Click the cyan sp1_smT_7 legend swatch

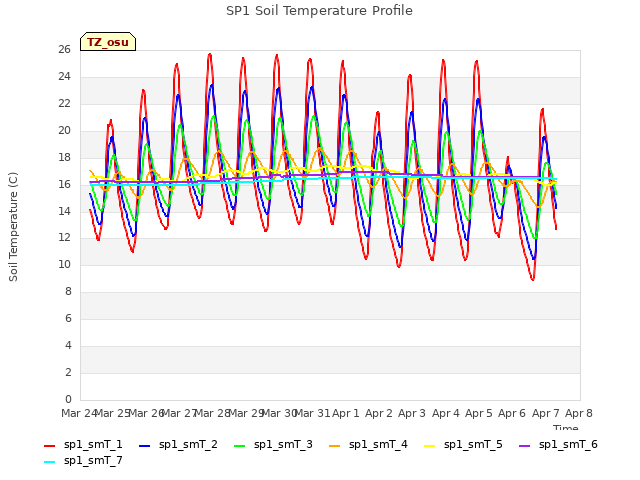49,462
